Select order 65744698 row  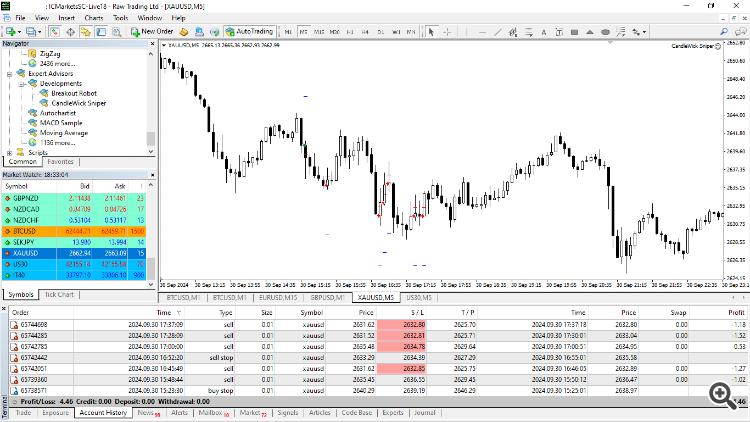point(378,324)
